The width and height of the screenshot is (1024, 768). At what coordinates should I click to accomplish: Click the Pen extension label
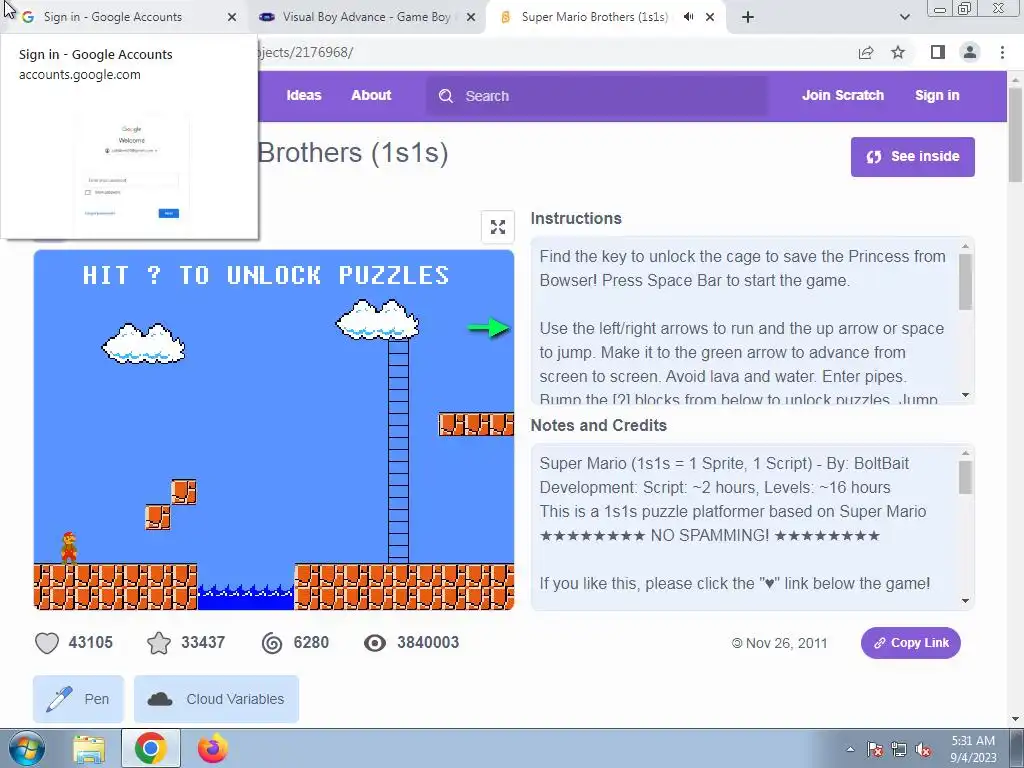97,699
